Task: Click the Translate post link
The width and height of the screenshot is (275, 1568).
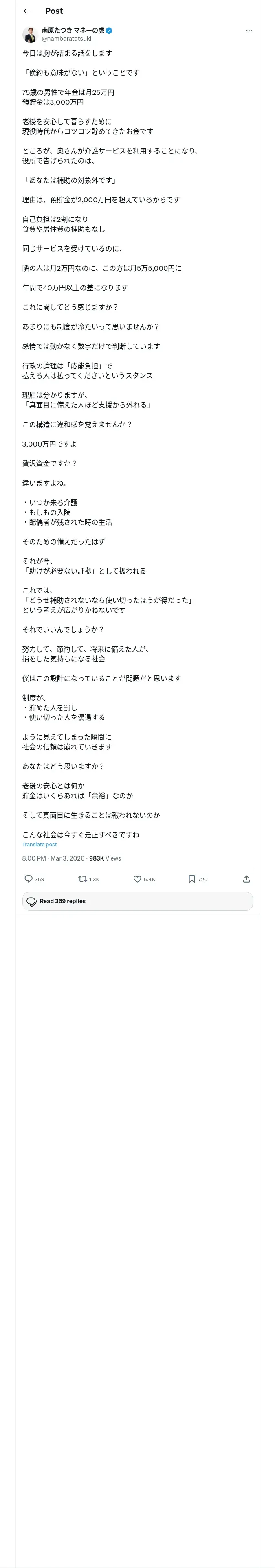Action: pyautogui.click(x=40, y=844)
